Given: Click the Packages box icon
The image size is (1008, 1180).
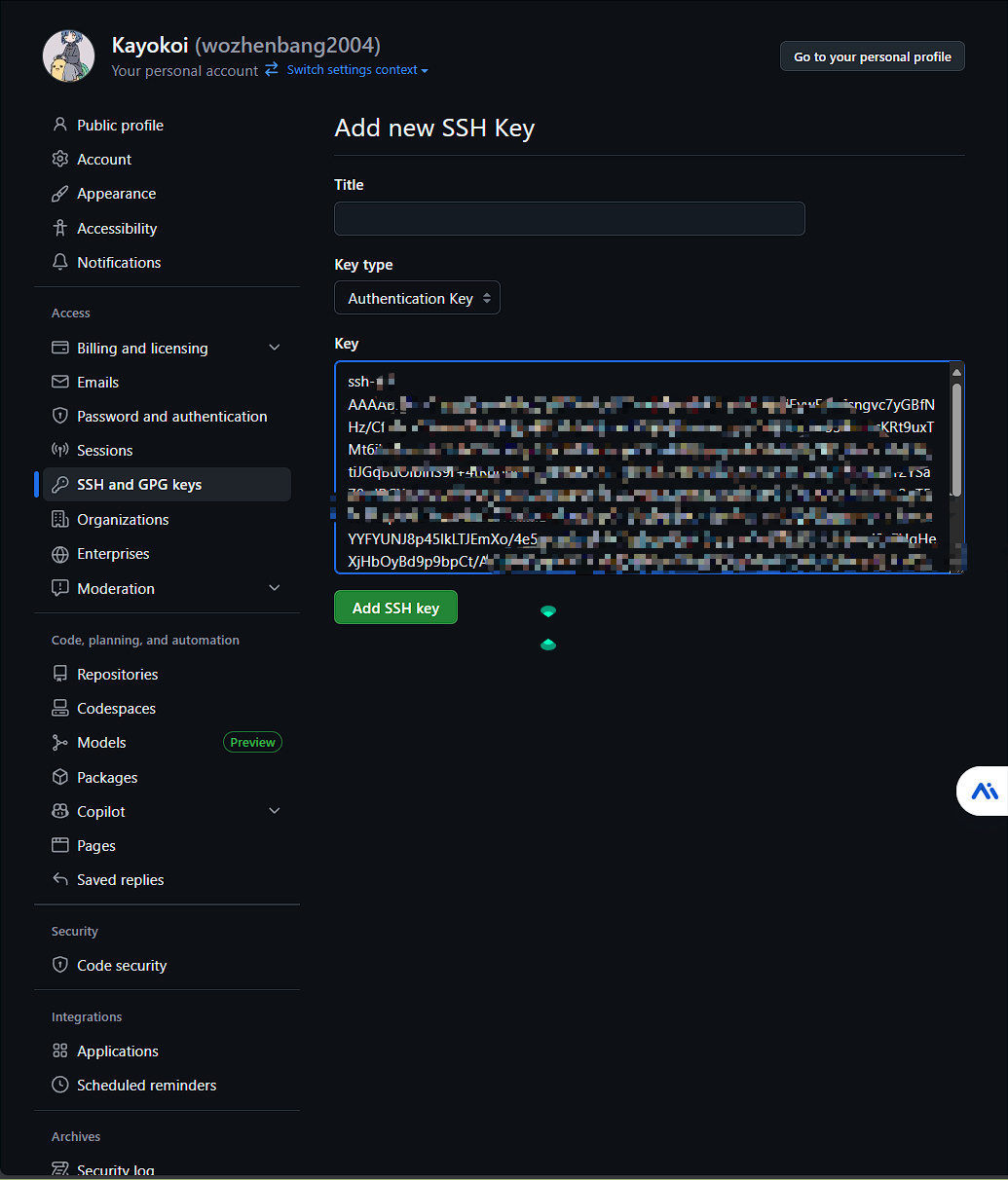Looking at the screenshot, I should point(60,777).
